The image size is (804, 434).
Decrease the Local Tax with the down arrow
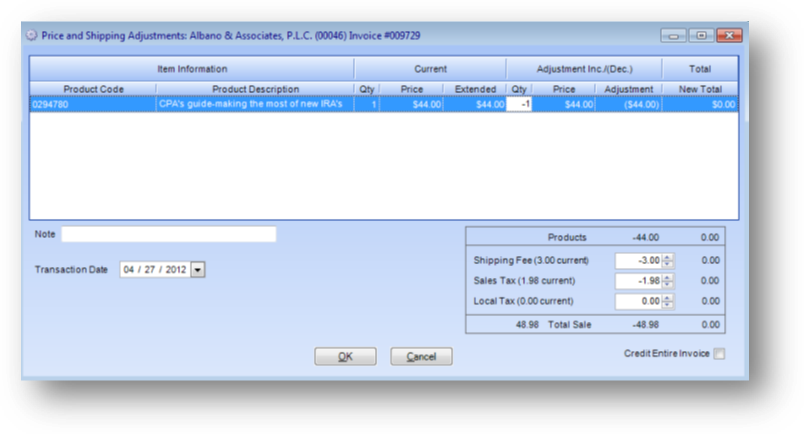click(x=668, y=304)
